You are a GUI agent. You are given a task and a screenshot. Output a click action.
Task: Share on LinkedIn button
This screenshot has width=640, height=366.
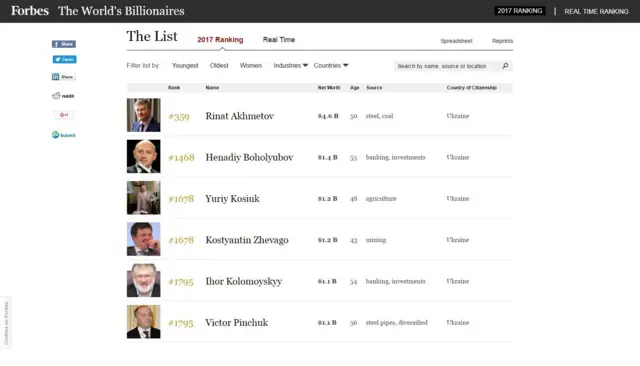coord(64,77)
